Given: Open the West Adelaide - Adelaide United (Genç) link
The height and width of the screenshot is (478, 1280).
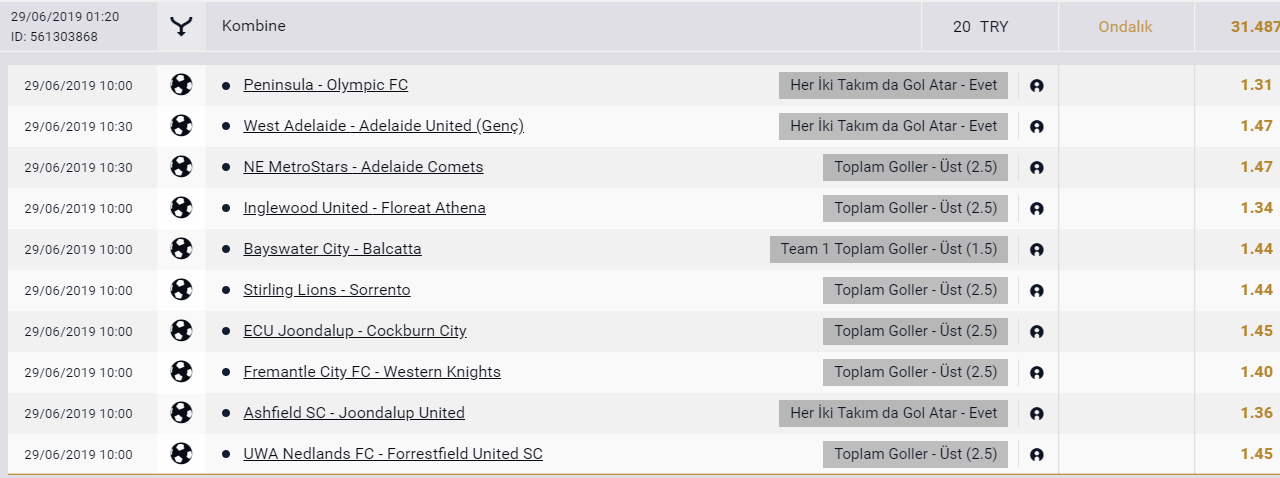Looking at the screenshot, I should [384, 126].
